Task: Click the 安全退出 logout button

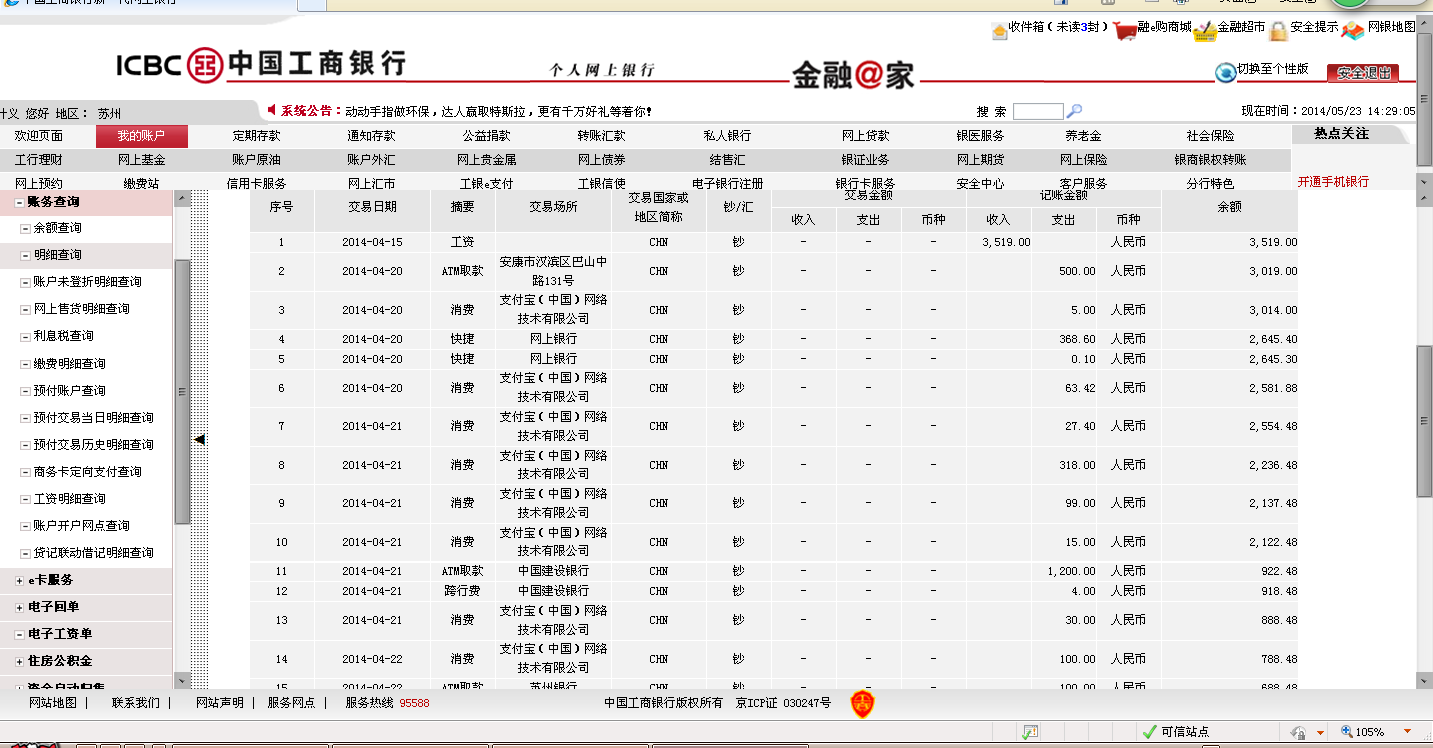Action: pos(1363,73)
